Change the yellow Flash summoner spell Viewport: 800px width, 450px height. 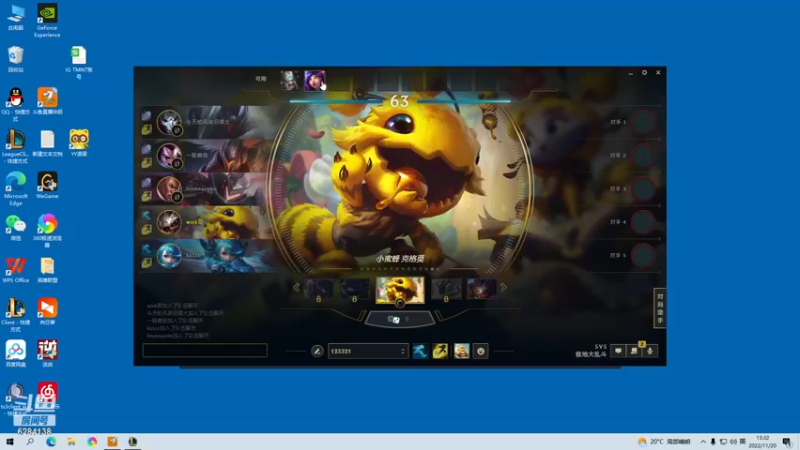(440, 351)
